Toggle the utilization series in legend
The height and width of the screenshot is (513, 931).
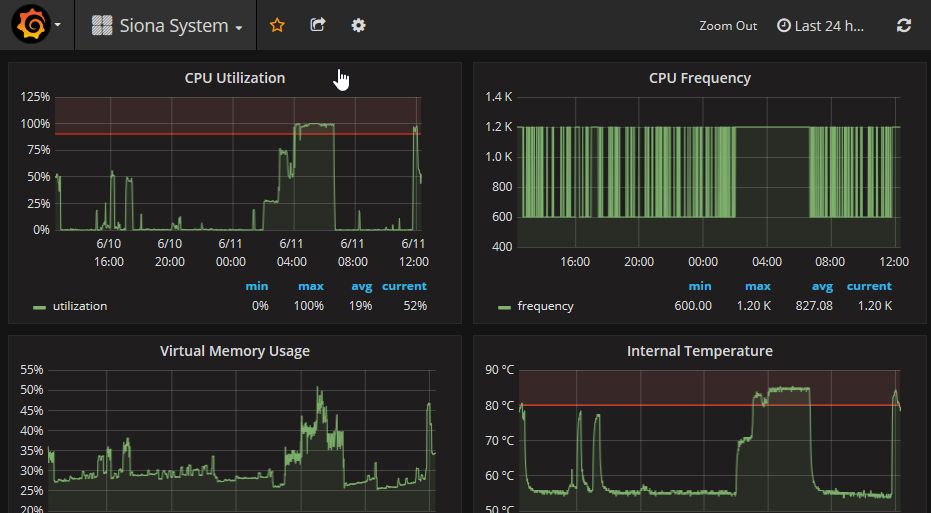[x=80, y=306]
